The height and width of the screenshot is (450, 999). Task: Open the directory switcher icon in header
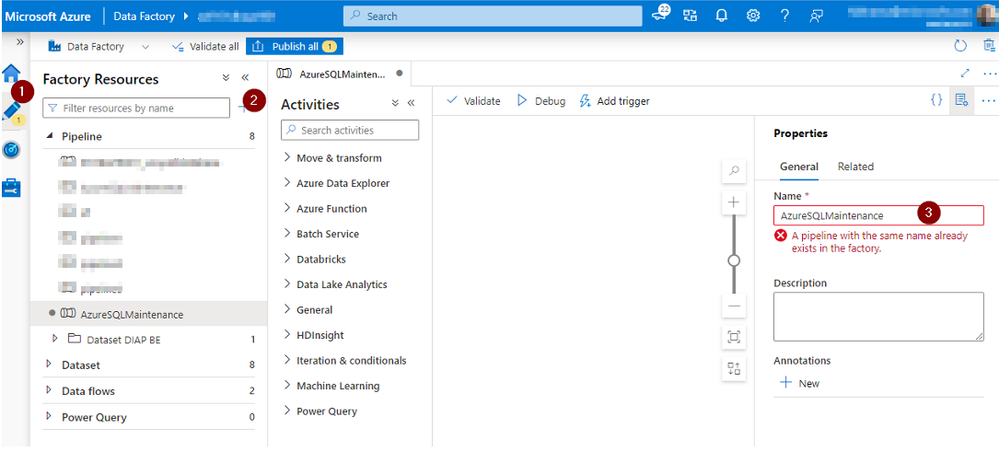690,16
